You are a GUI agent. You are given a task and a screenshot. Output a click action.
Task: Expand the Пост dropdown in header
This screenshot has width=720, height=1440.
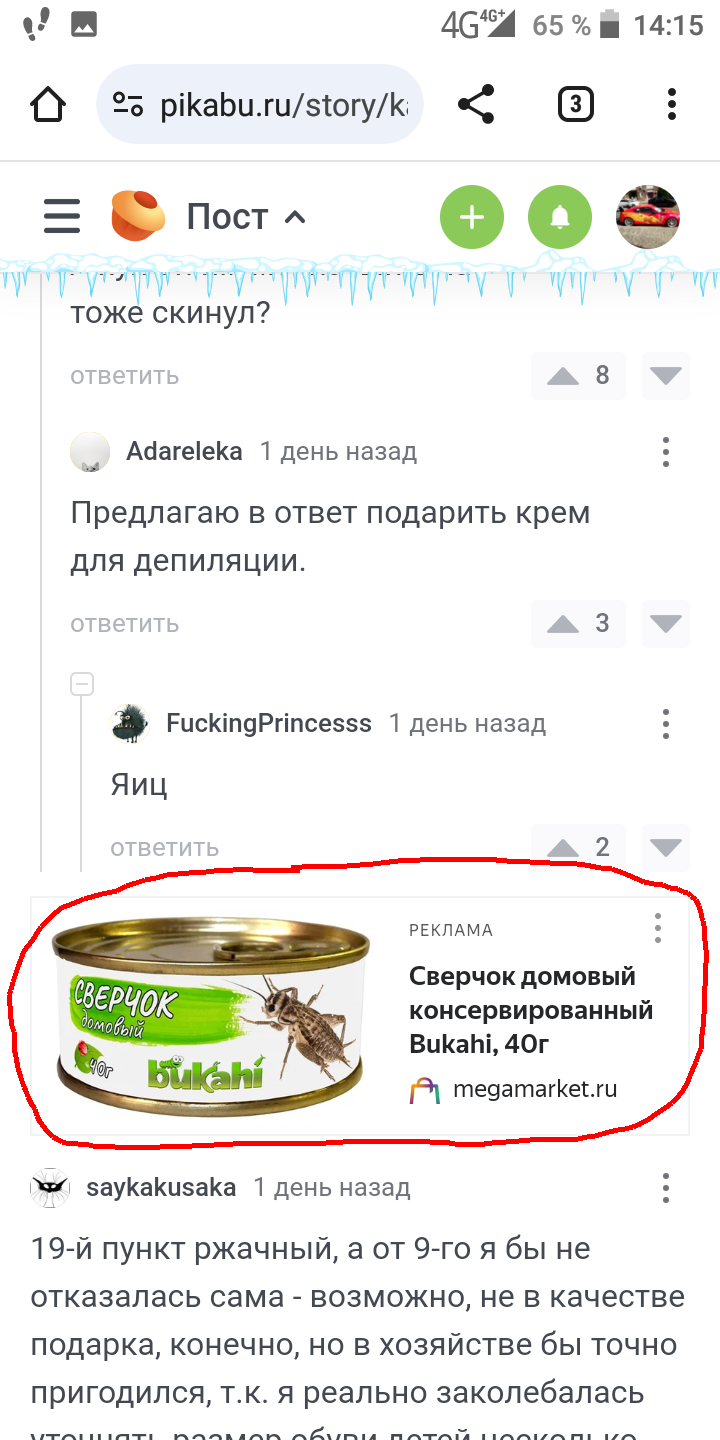[246, 217]
